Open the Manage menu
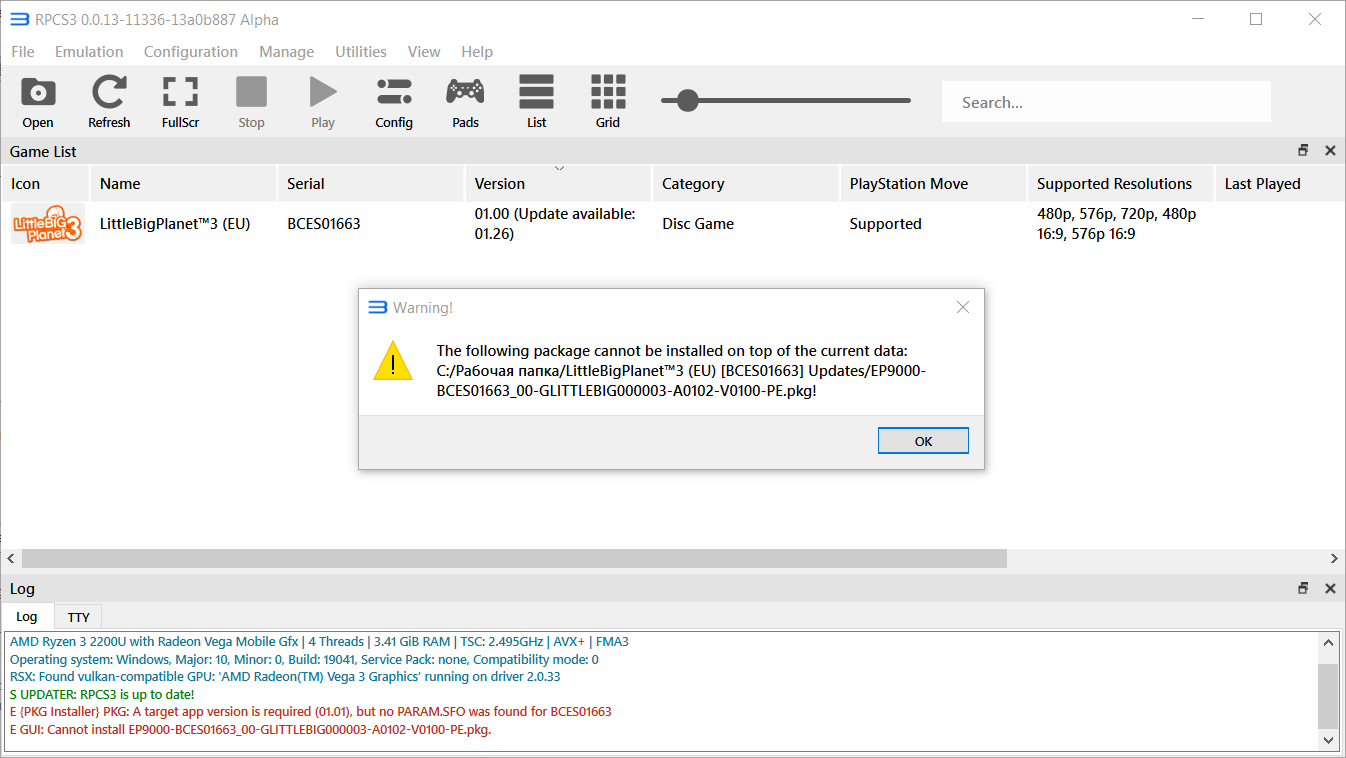This screenshot has width=1346, height=758. pyautogui.click(x=286, y=52)
